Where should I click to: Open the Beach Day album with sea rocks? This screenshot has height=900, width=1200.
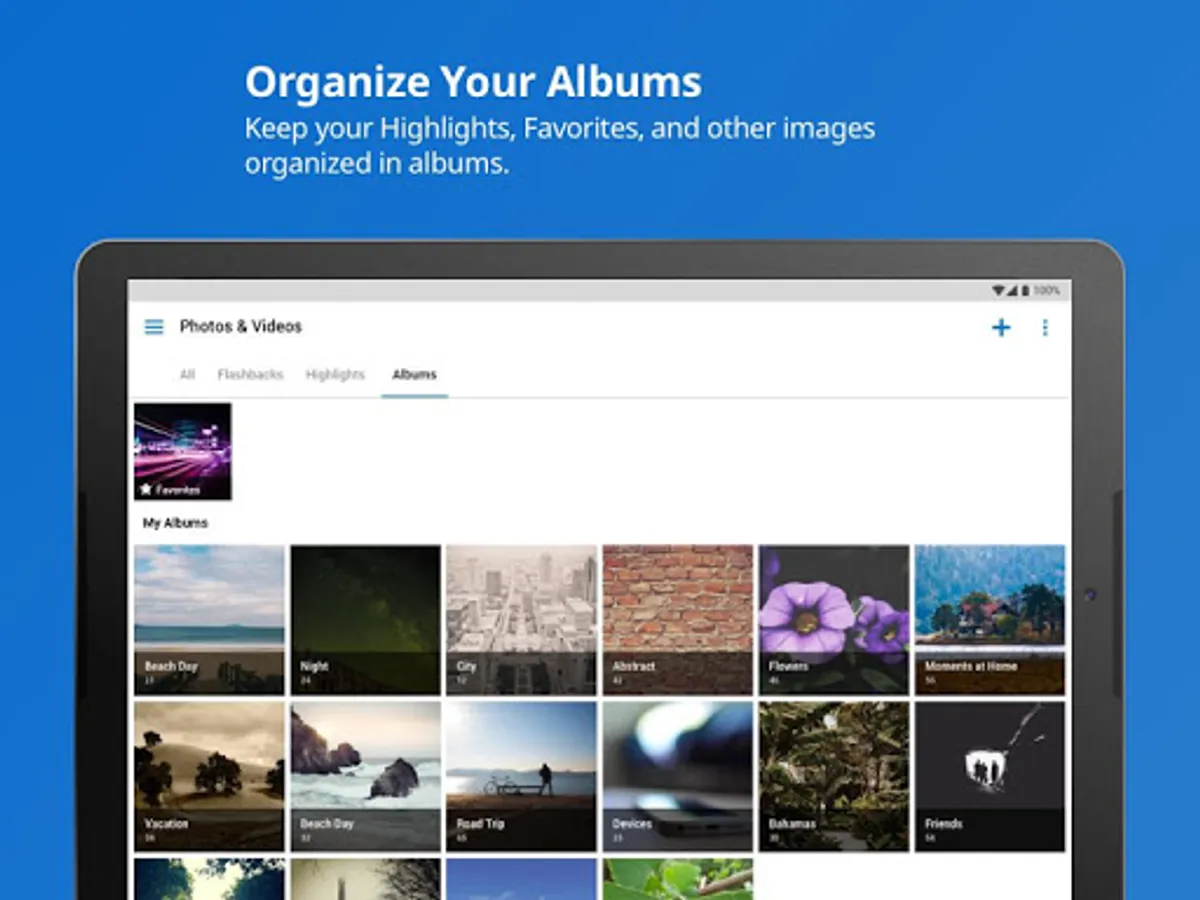tap(365, 776)
